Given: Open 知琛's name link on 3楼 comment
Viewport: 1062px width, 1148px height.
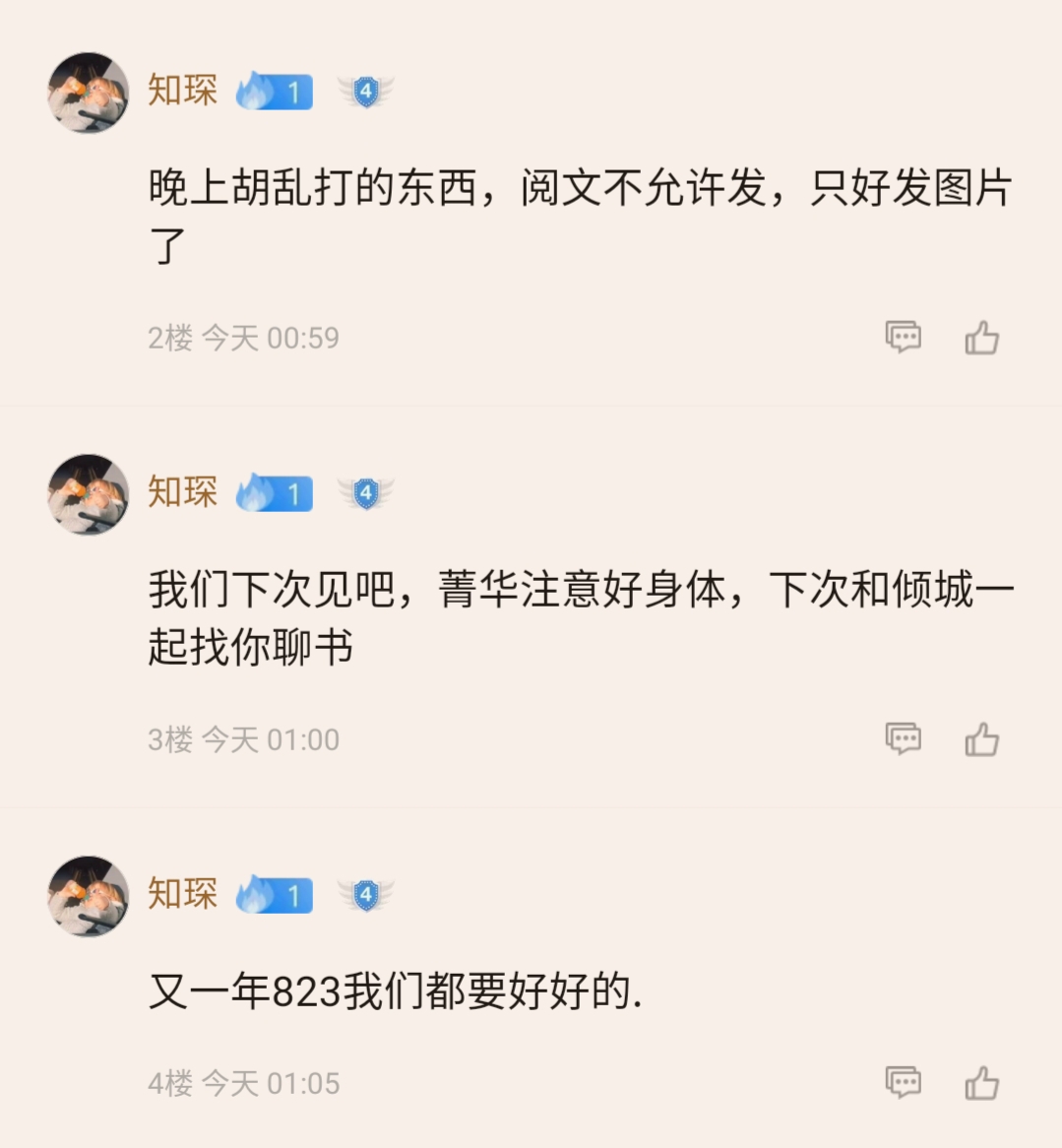Looking at the screenshot, I should click(183, 491).
